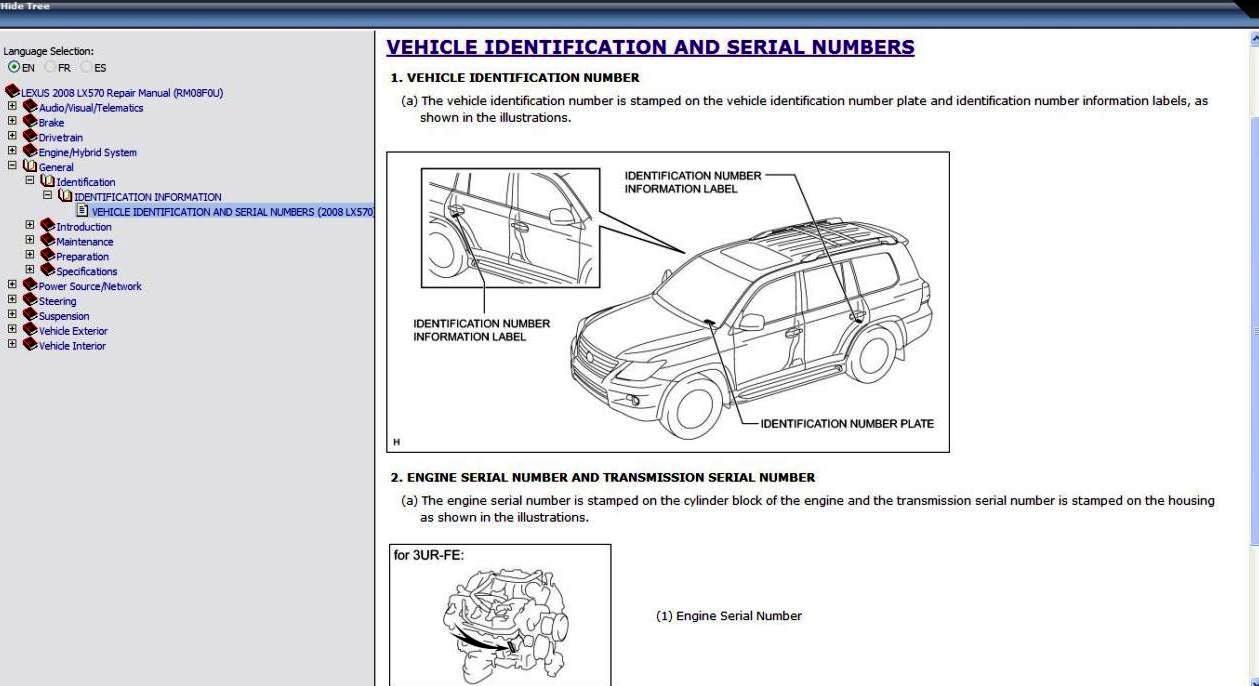
Task: Click the scroll-up arrow of document pane
Action: [x=1254, y=40]
